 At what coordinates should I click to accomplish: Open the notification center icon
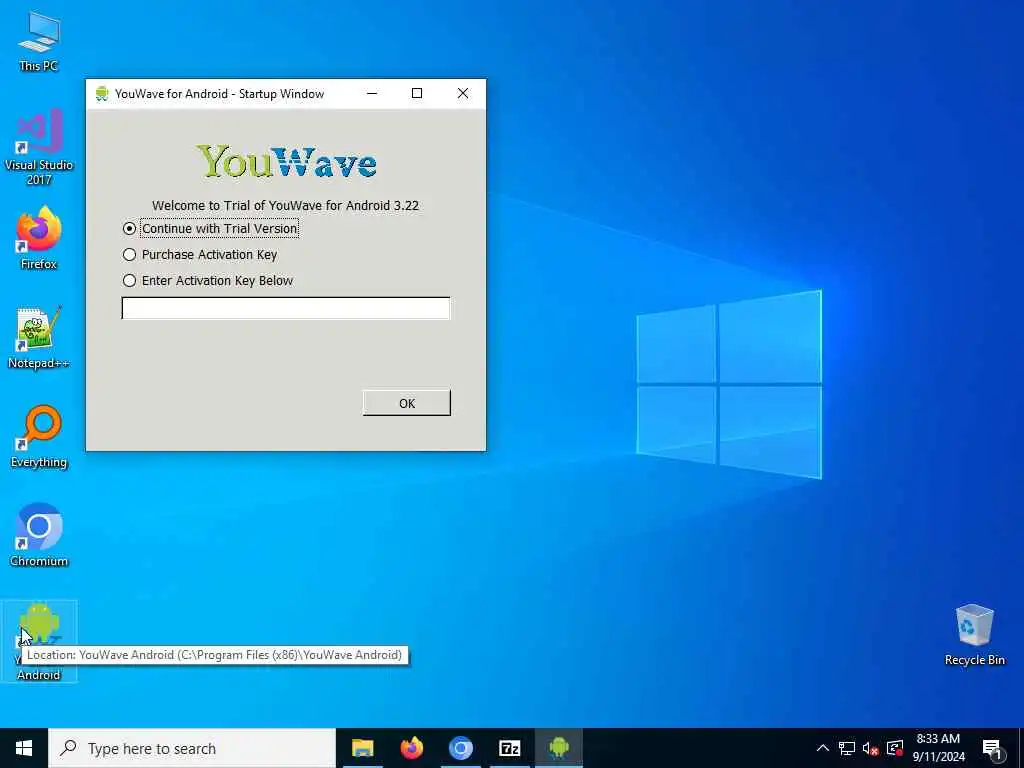click(x=992, y=749)
